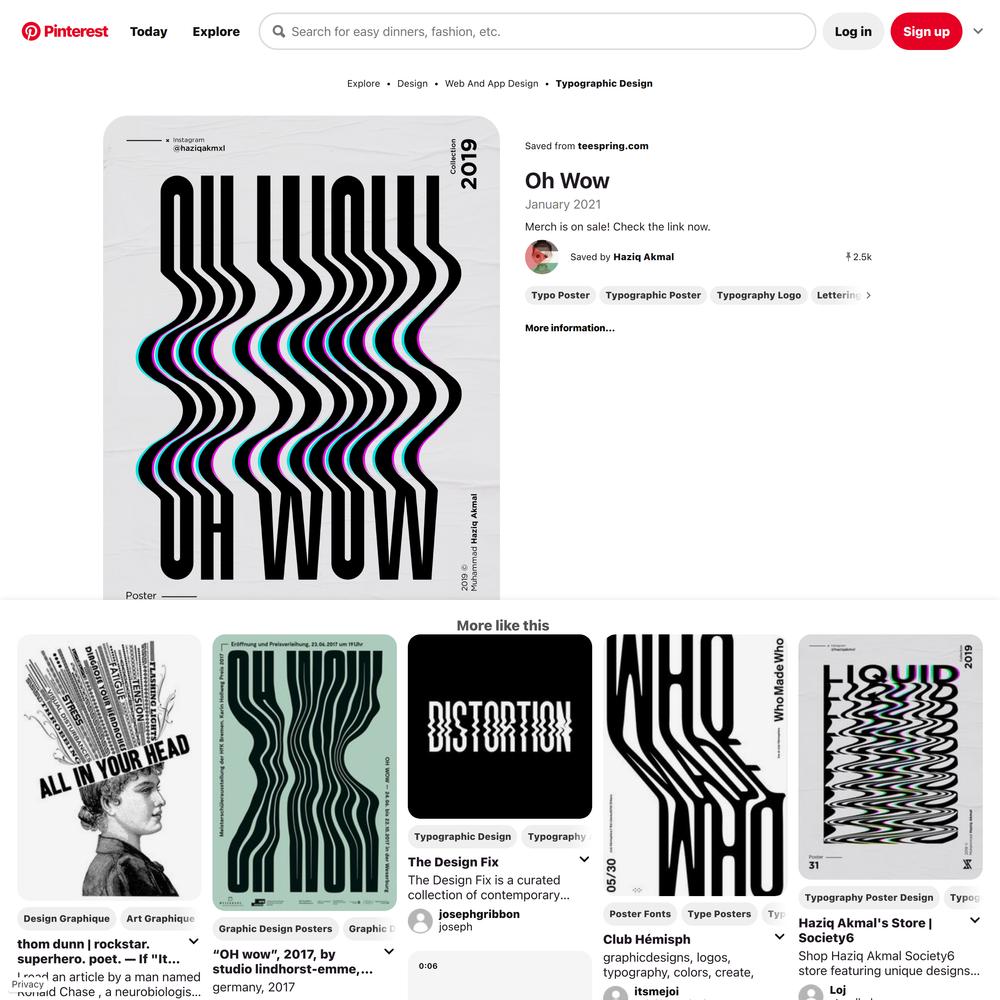Open the header account dropdown chevron

978,31
